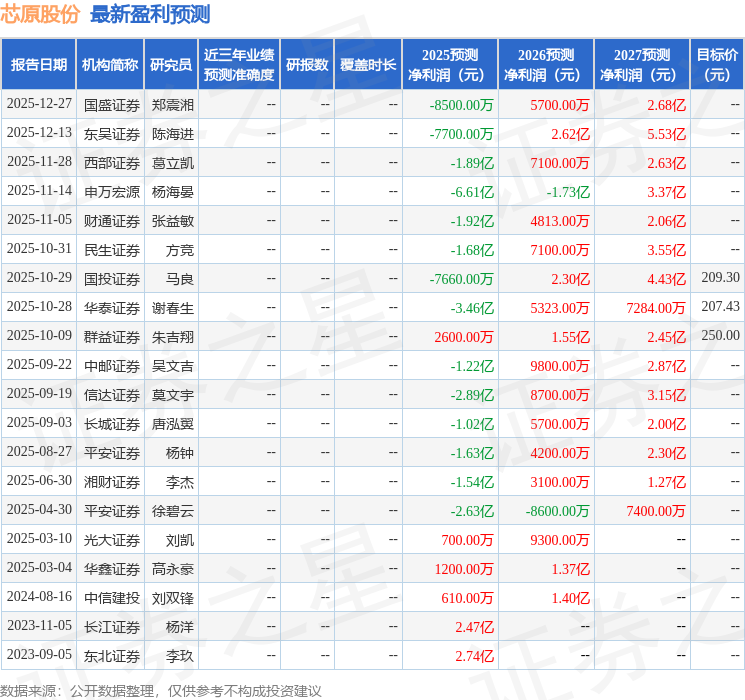Click the 覆盖时长 column header
The image size is (745, 700).
(x=368, y=65)
